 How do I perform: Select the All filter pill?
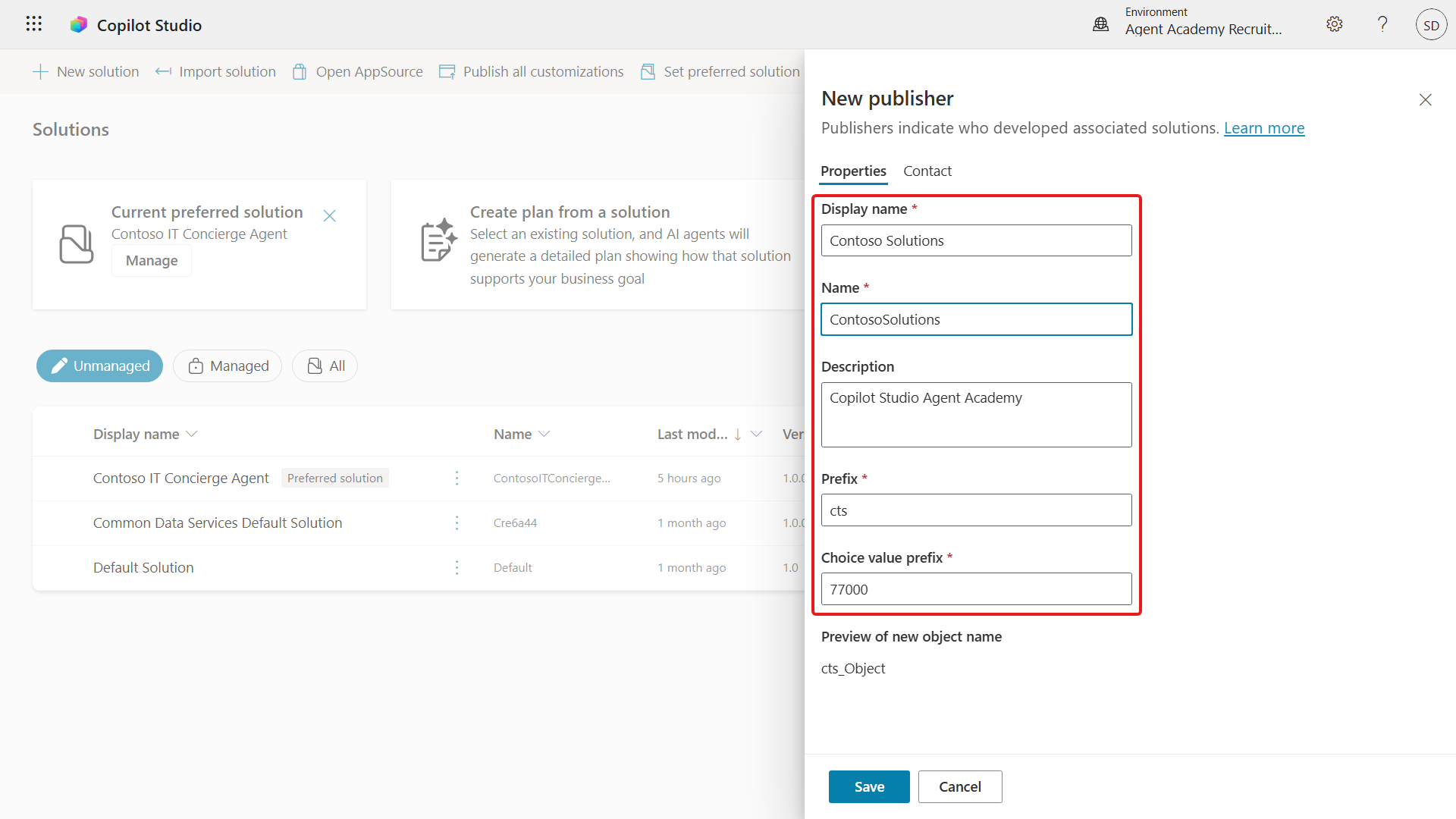click(325, 366)
